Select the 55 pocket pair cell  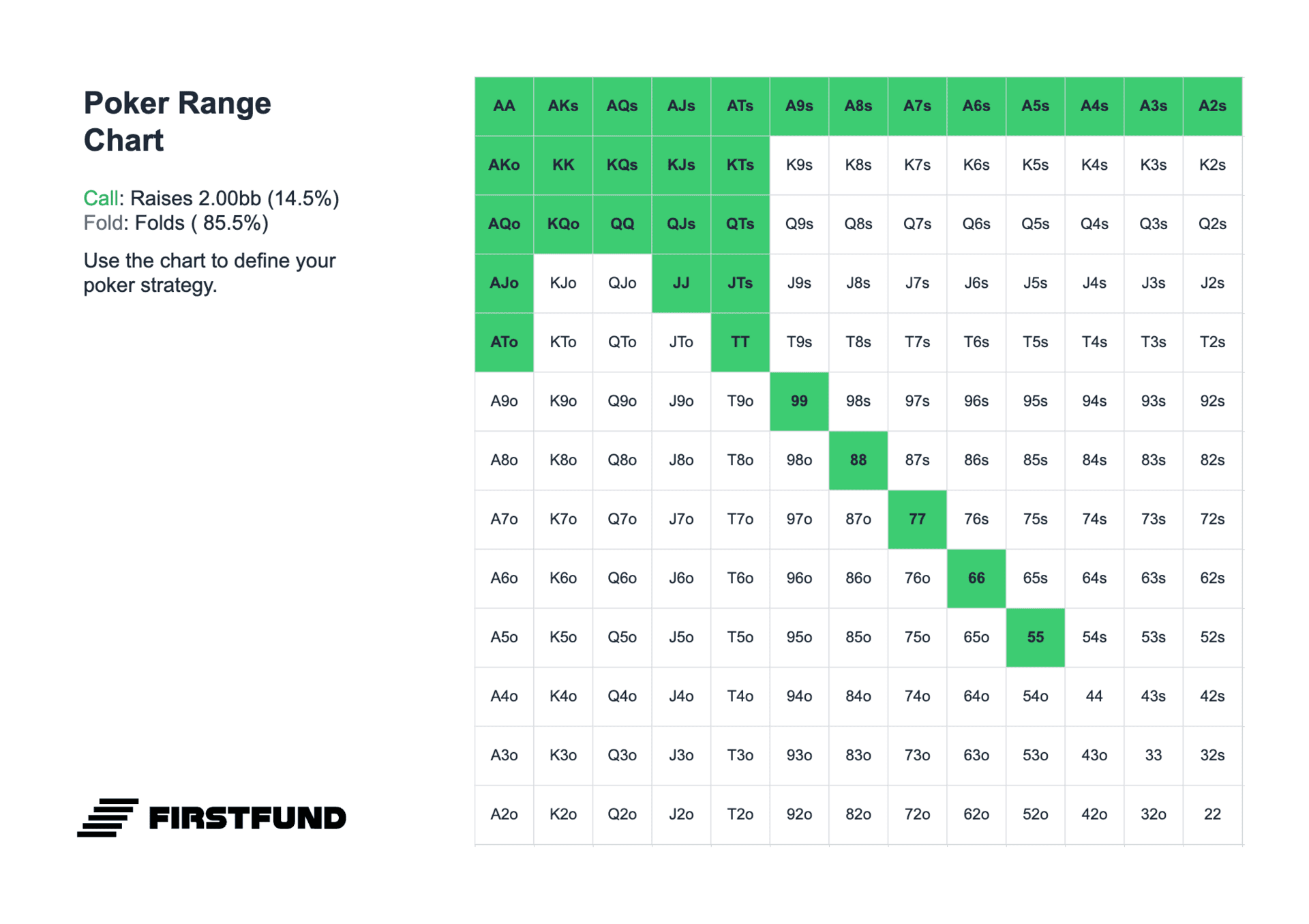click(1035, 638)
